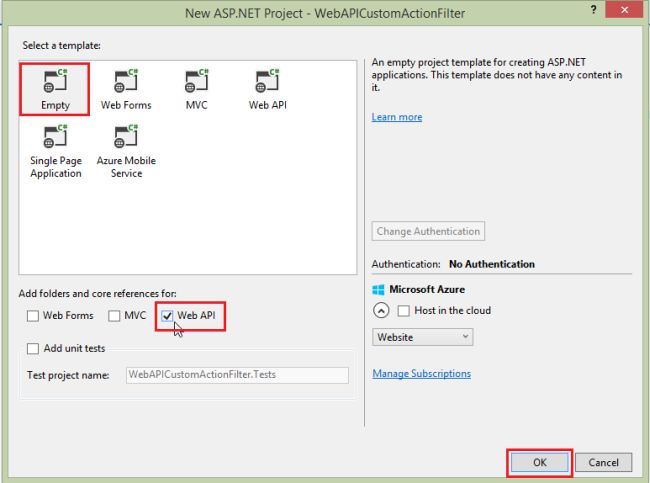650x483 pixels.
Task: Click the 'Select a template:' label
Action: pyautogui.click(x=61, y=46)
